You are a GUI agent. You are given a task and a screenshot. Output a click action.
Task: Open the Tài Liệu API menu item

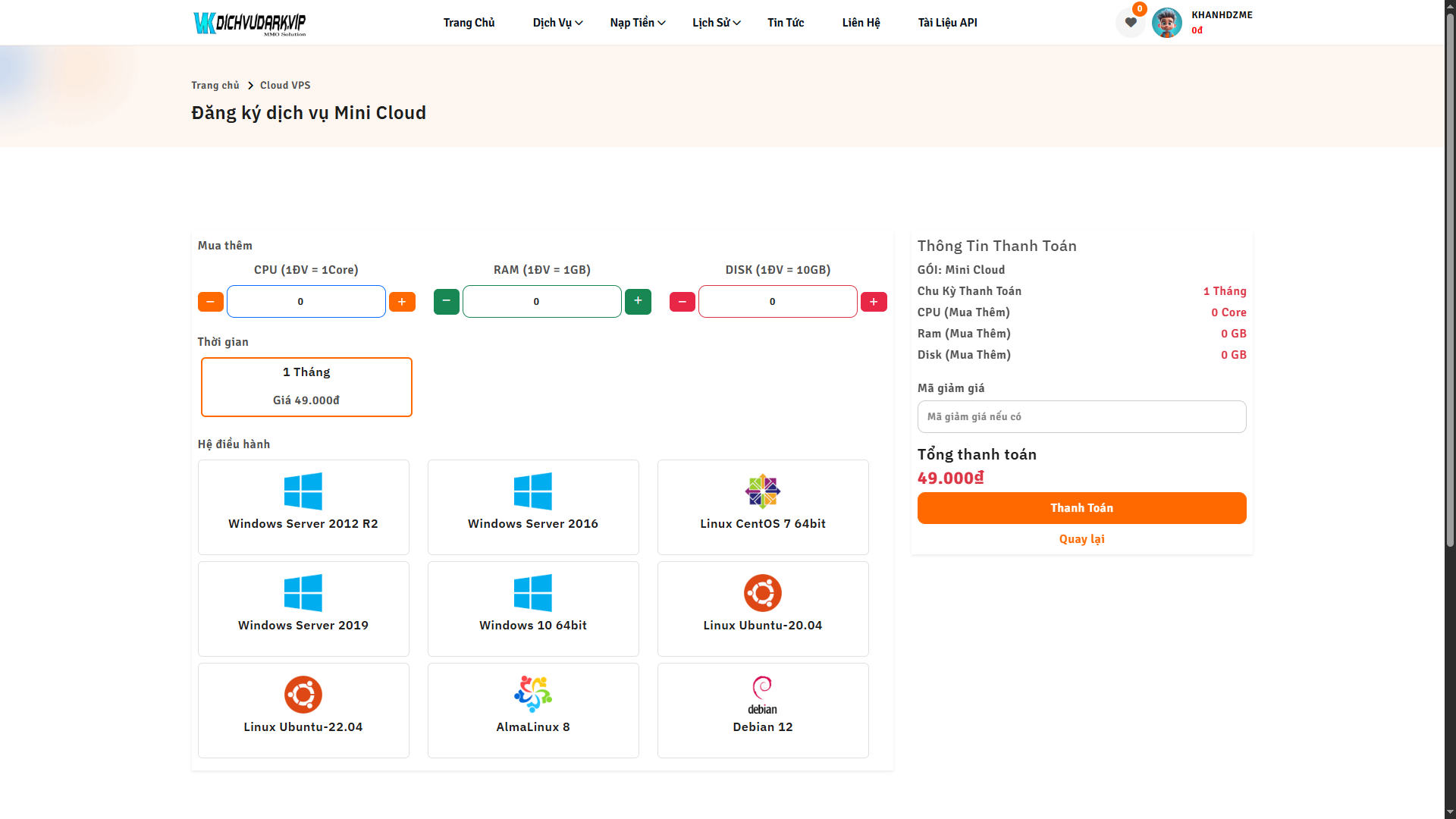pyautogui.click(x=947, y=23)
